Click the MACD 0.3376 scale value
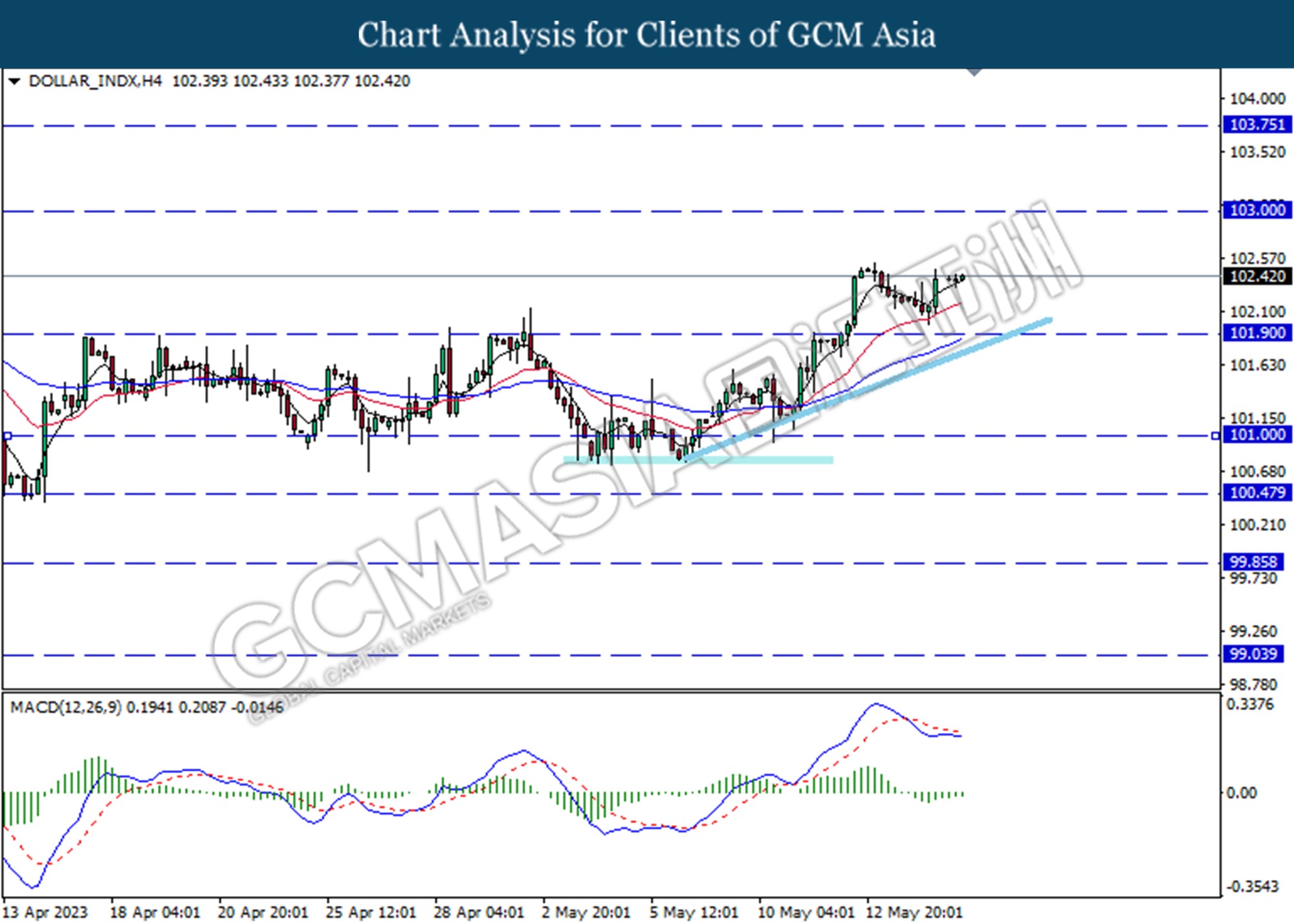This screenshot has height=924, width=1294. 1250,704
